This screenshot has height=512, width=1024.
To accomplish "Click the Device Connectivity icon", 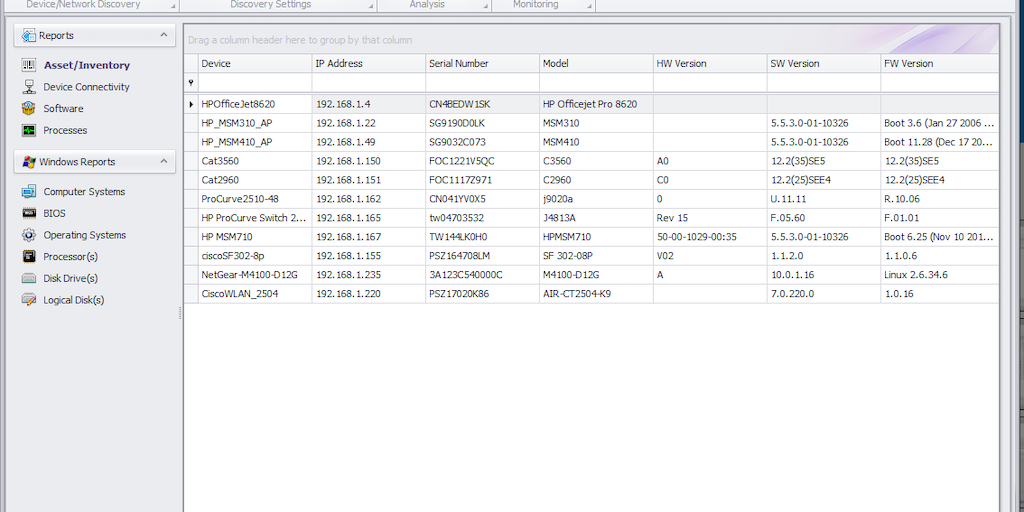I will point(29,87).
